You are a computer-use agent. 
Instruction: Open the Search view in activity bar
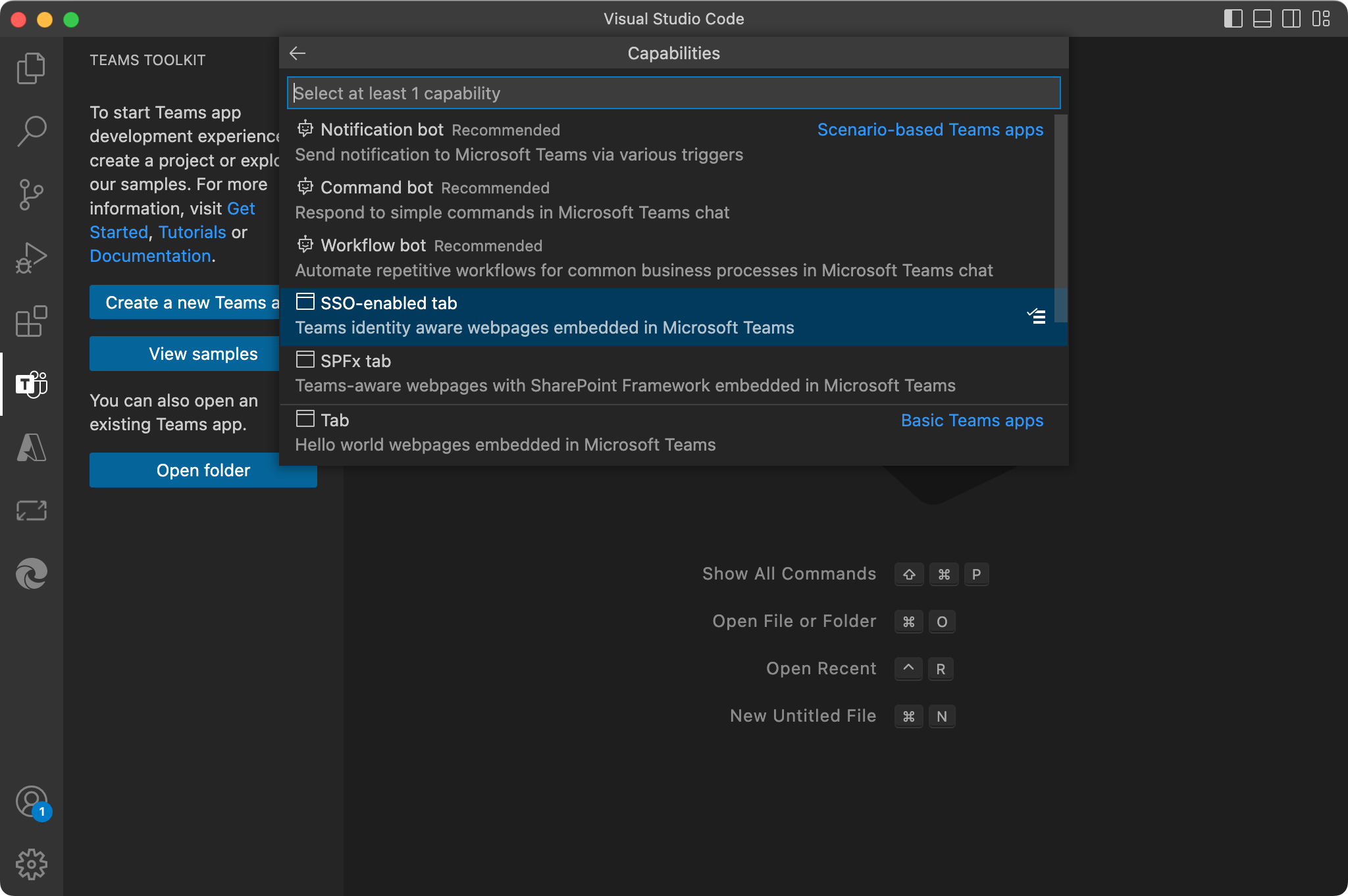[31, 131]
